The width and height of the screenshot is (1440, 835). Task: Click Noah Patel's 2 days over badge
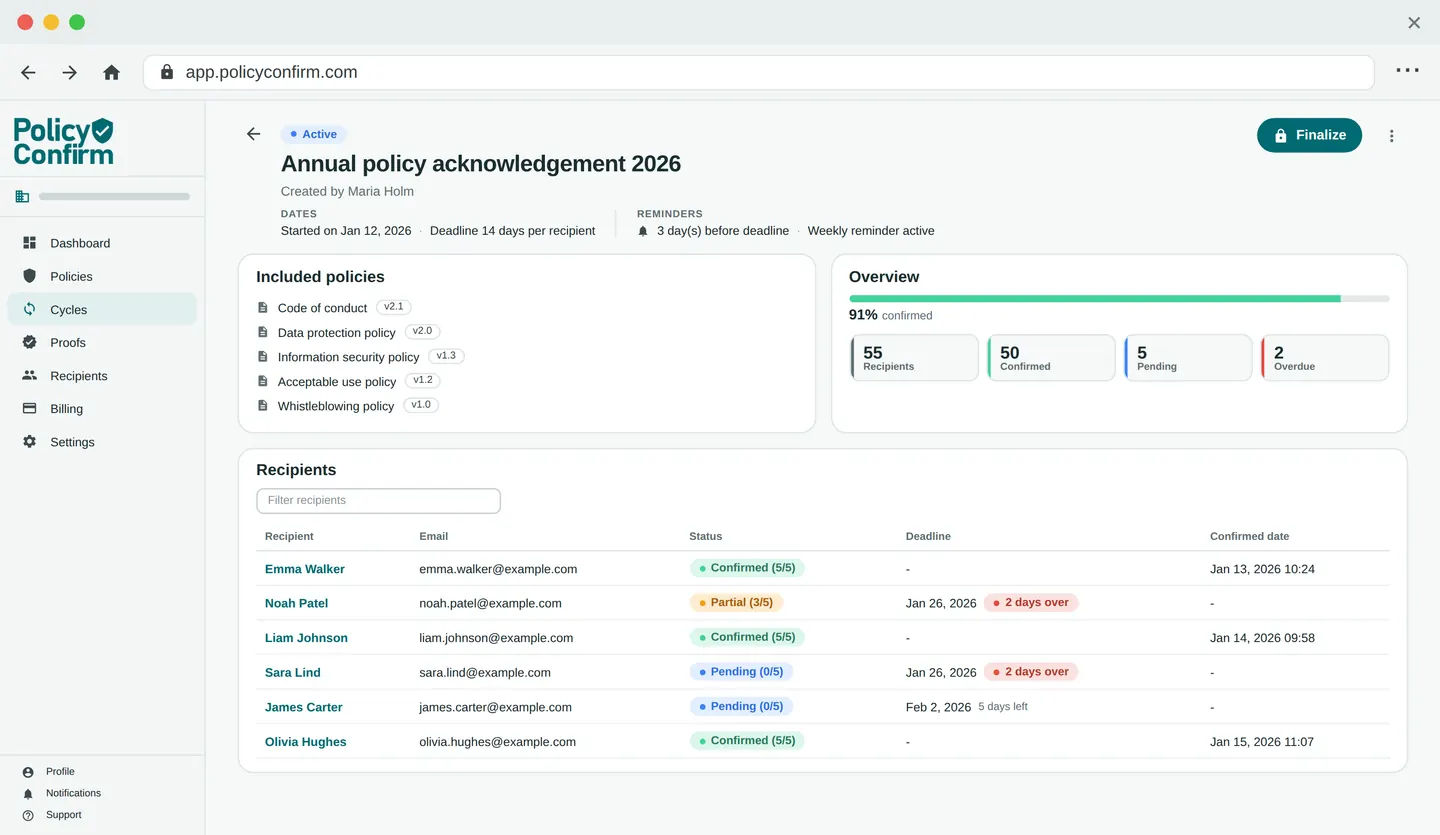point(1031,603)
